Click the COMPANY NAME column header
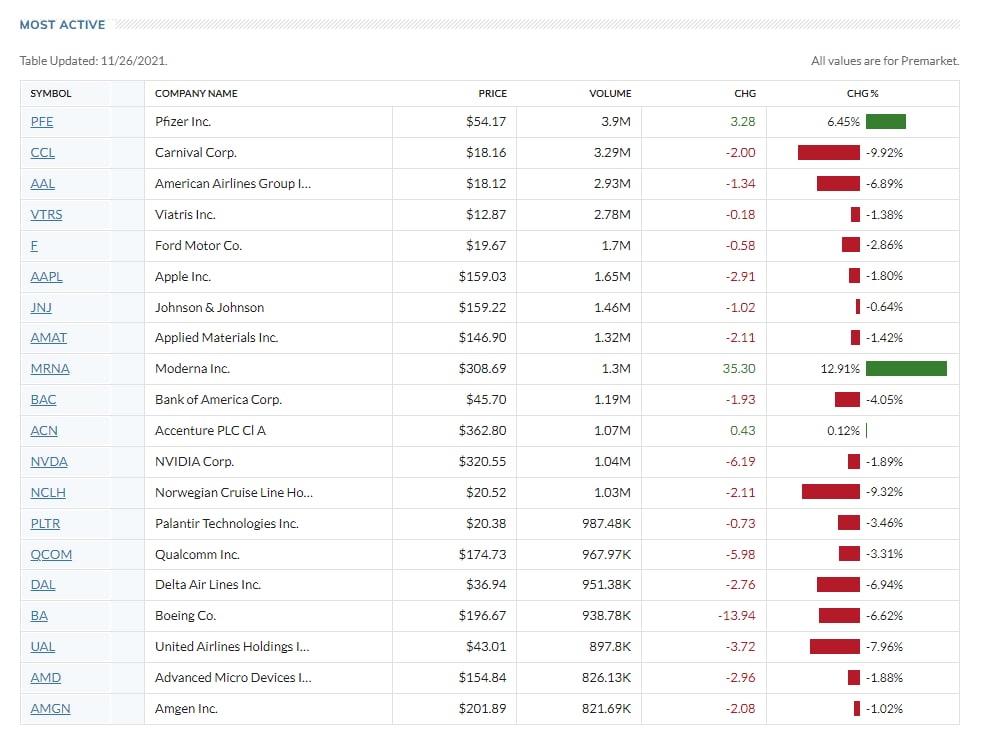 tap(196, 93)
